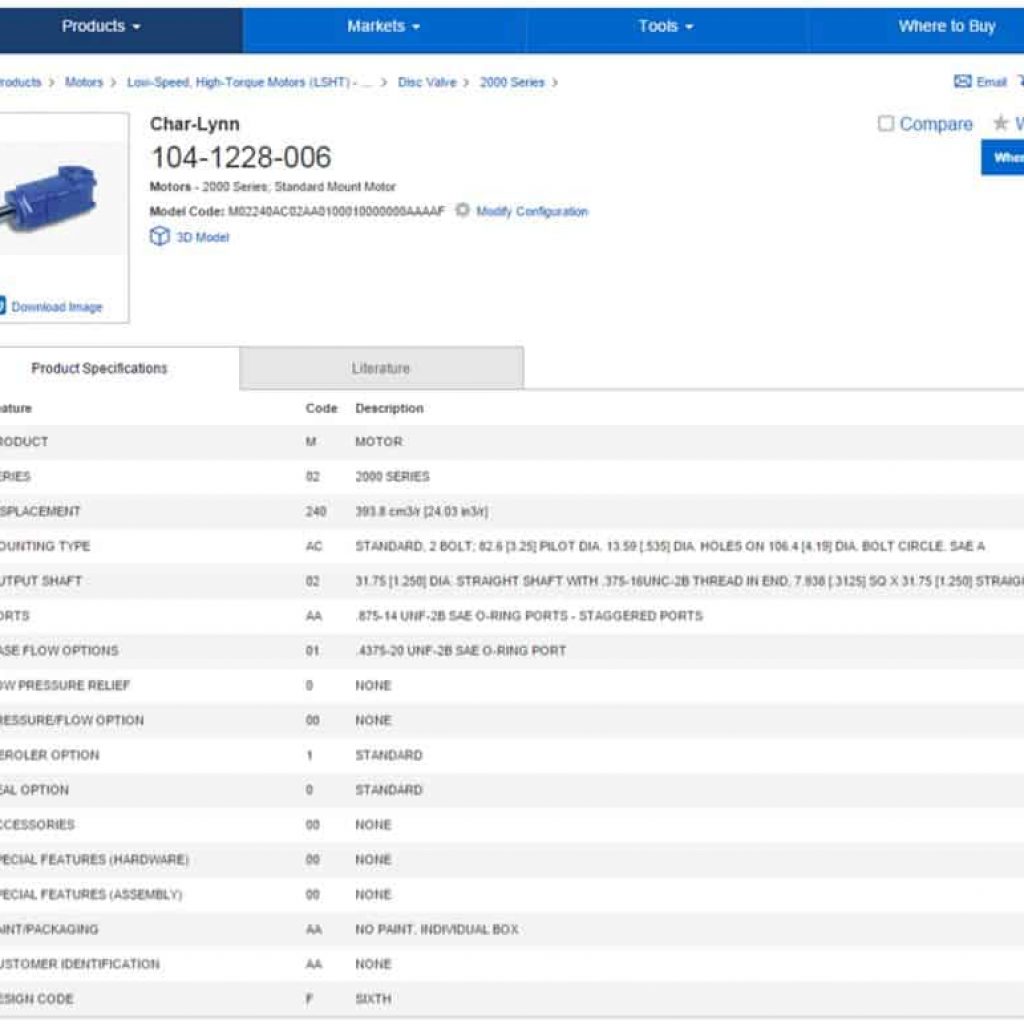Click the Email envelope icon
Screen dimensions: 1024x1024
(x=961, y=82)
